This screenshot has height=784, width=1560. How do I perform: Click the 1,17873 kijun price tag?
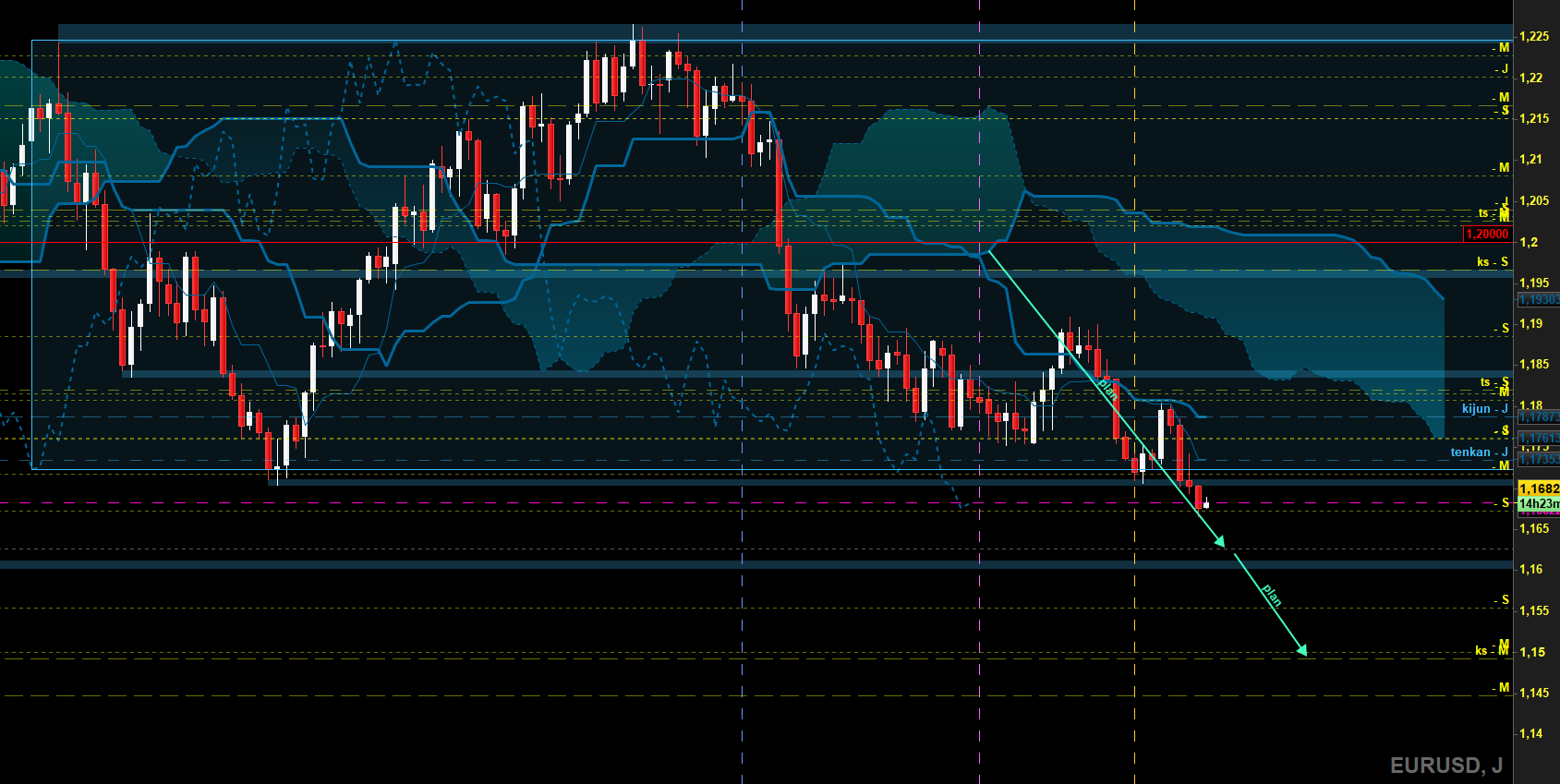1538,417
